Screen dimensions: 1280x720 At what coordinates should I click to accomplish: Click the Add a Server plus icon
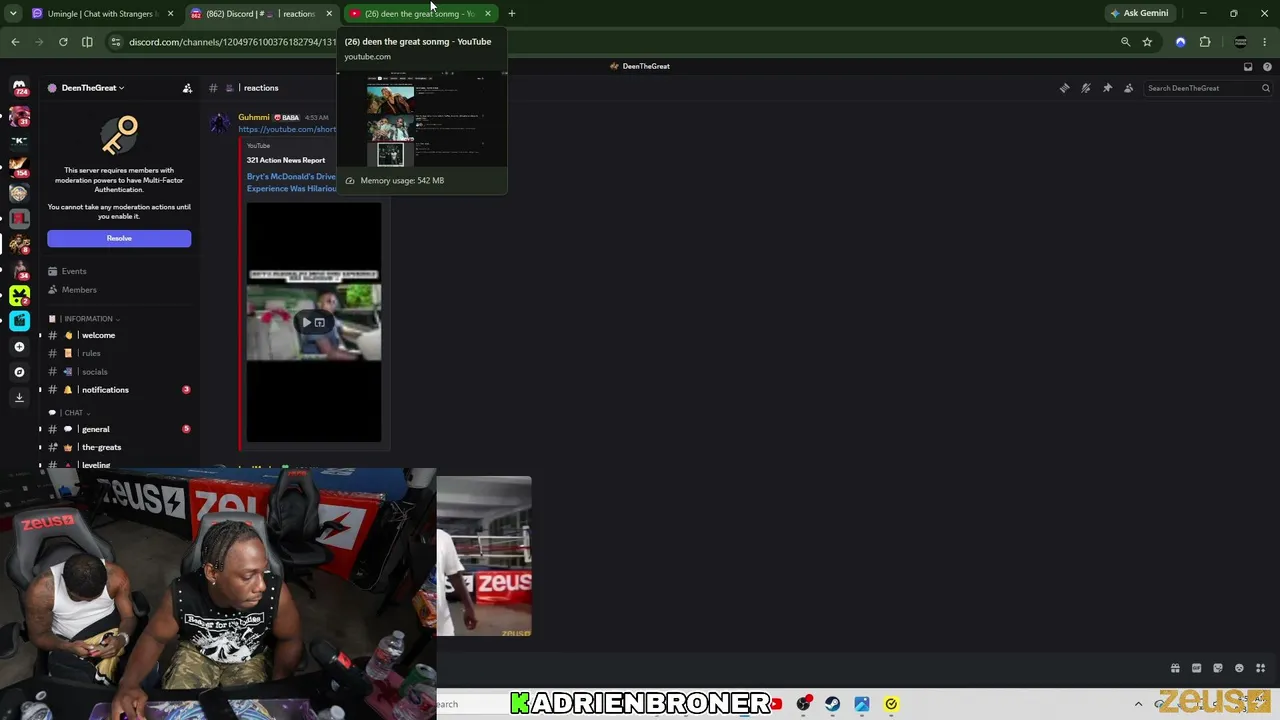click(19, 347)
